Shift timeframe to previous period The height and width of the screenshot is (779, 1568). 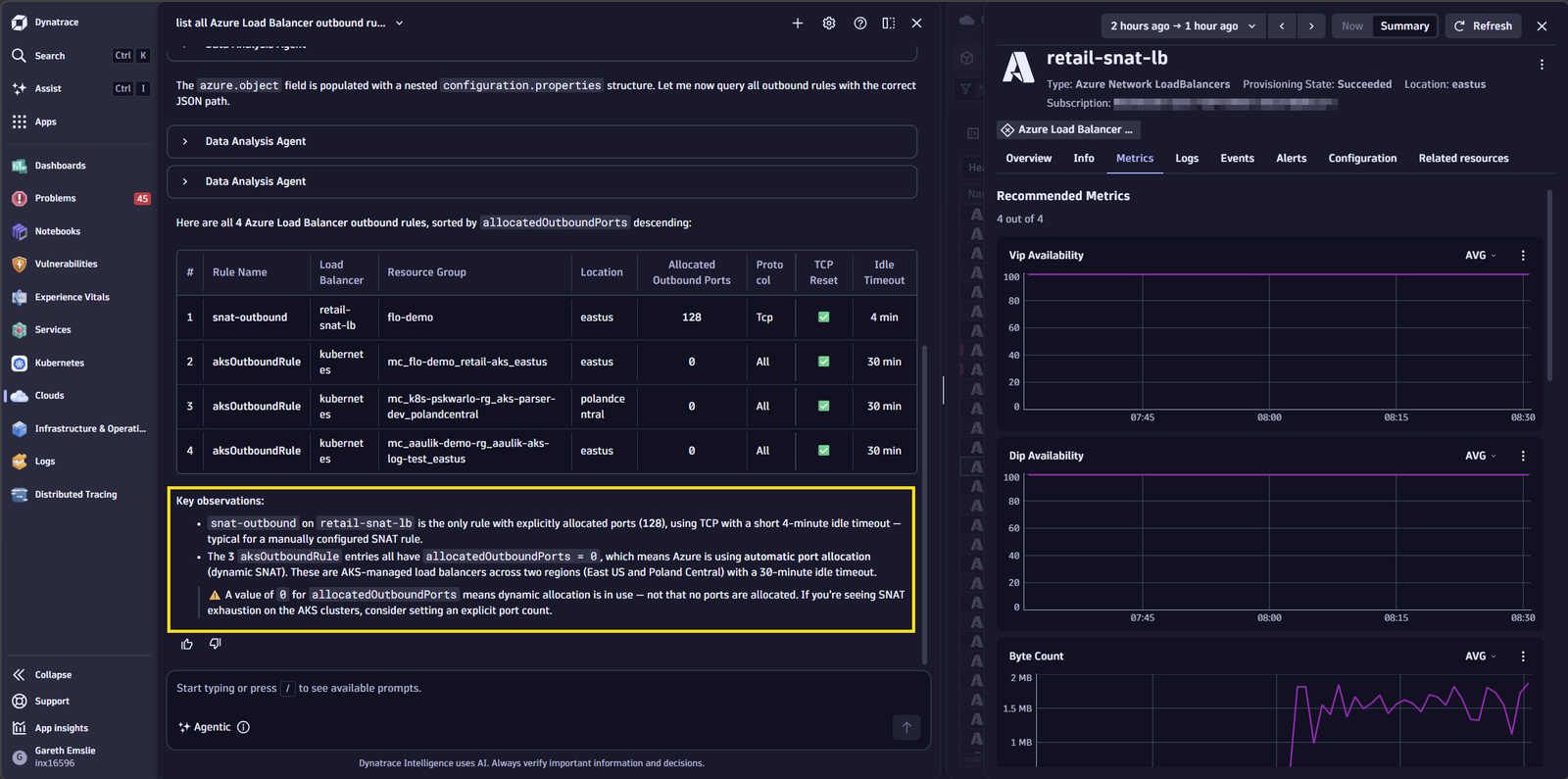(x=1282, y=26)
